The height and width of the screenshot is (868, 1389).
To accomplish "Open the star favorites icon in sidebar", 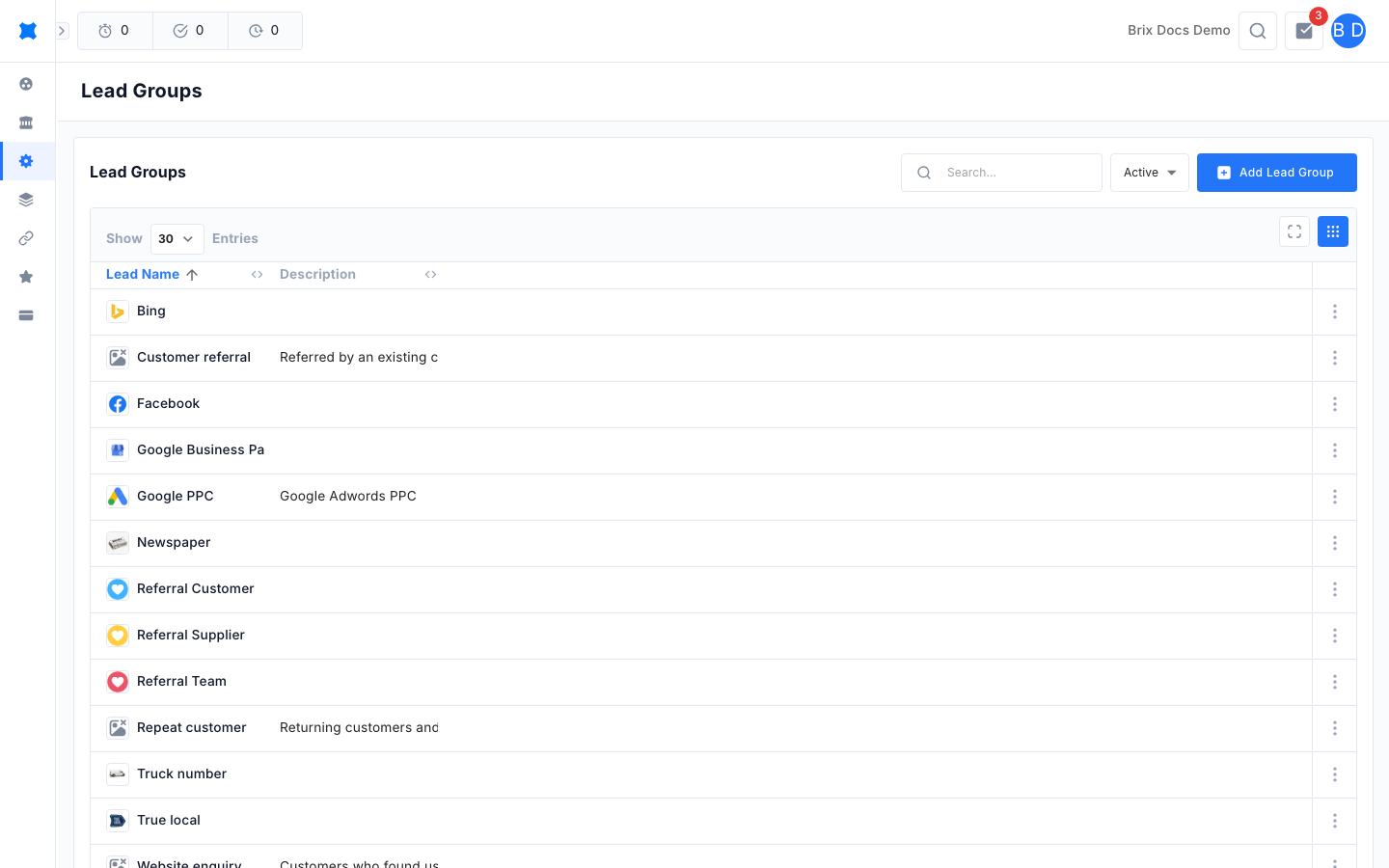I will click(x=26, y=277).
